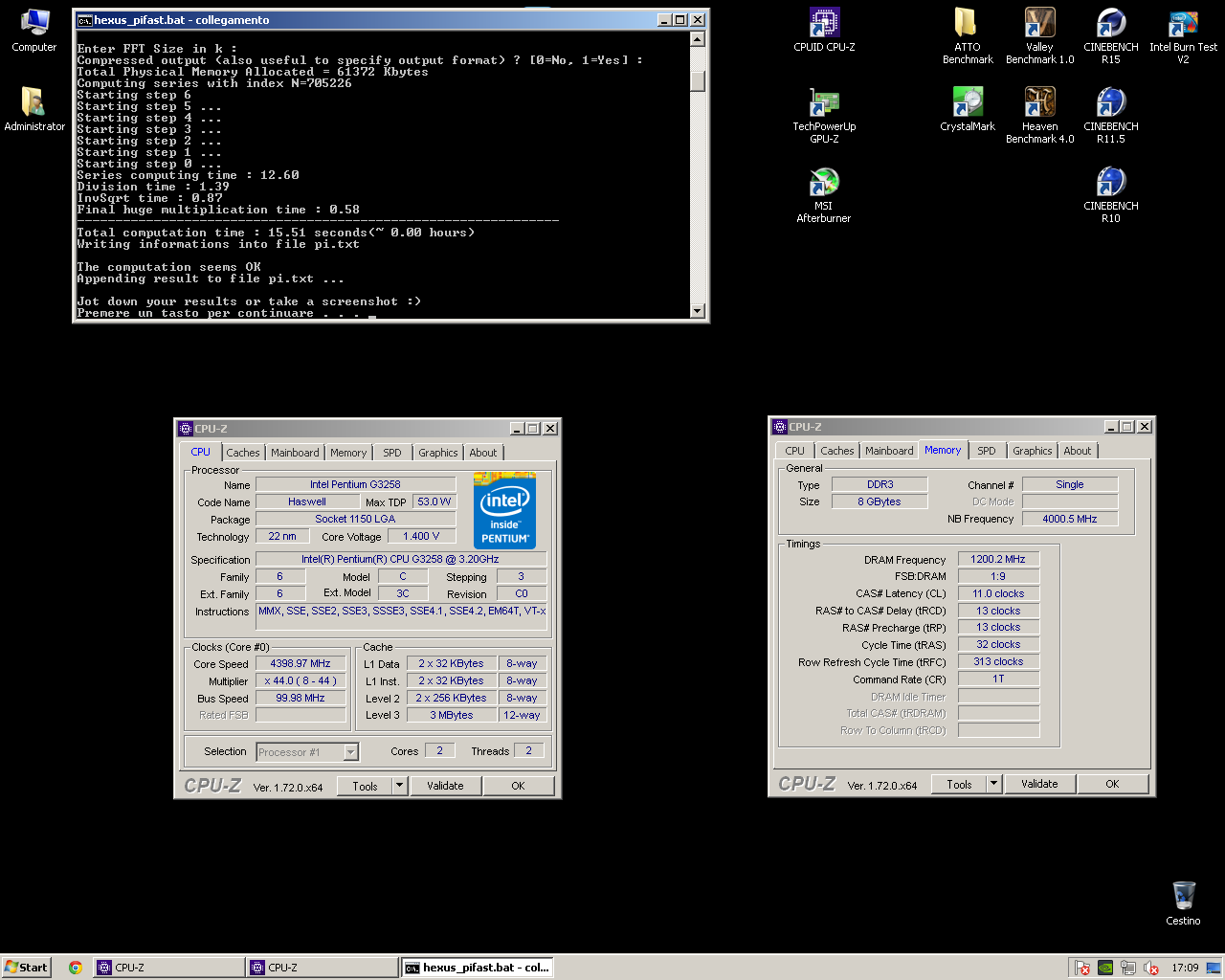Screen dimensions: 1225x980
Task: Click OK in left CPU-Z window
Action: [x=518, y=787]
